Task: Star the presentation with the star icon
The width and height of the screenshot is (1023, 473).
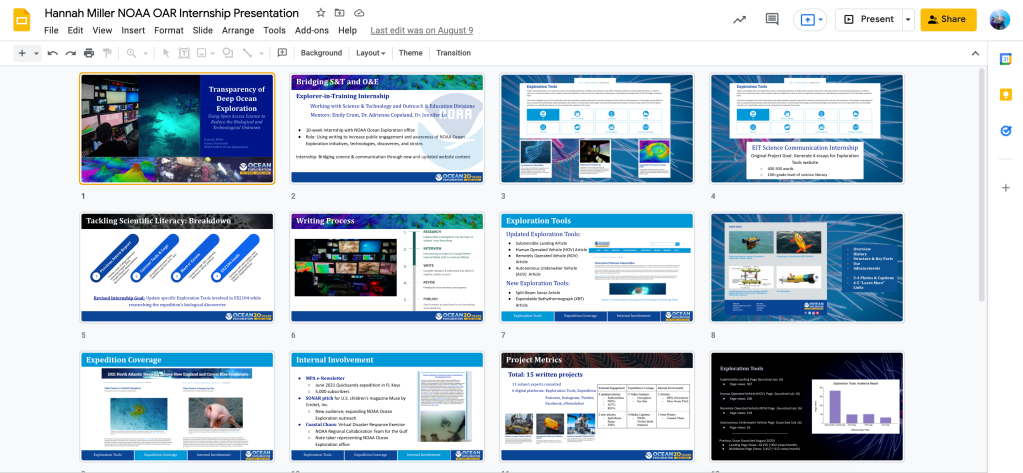Action: click(x=320, y=13)
